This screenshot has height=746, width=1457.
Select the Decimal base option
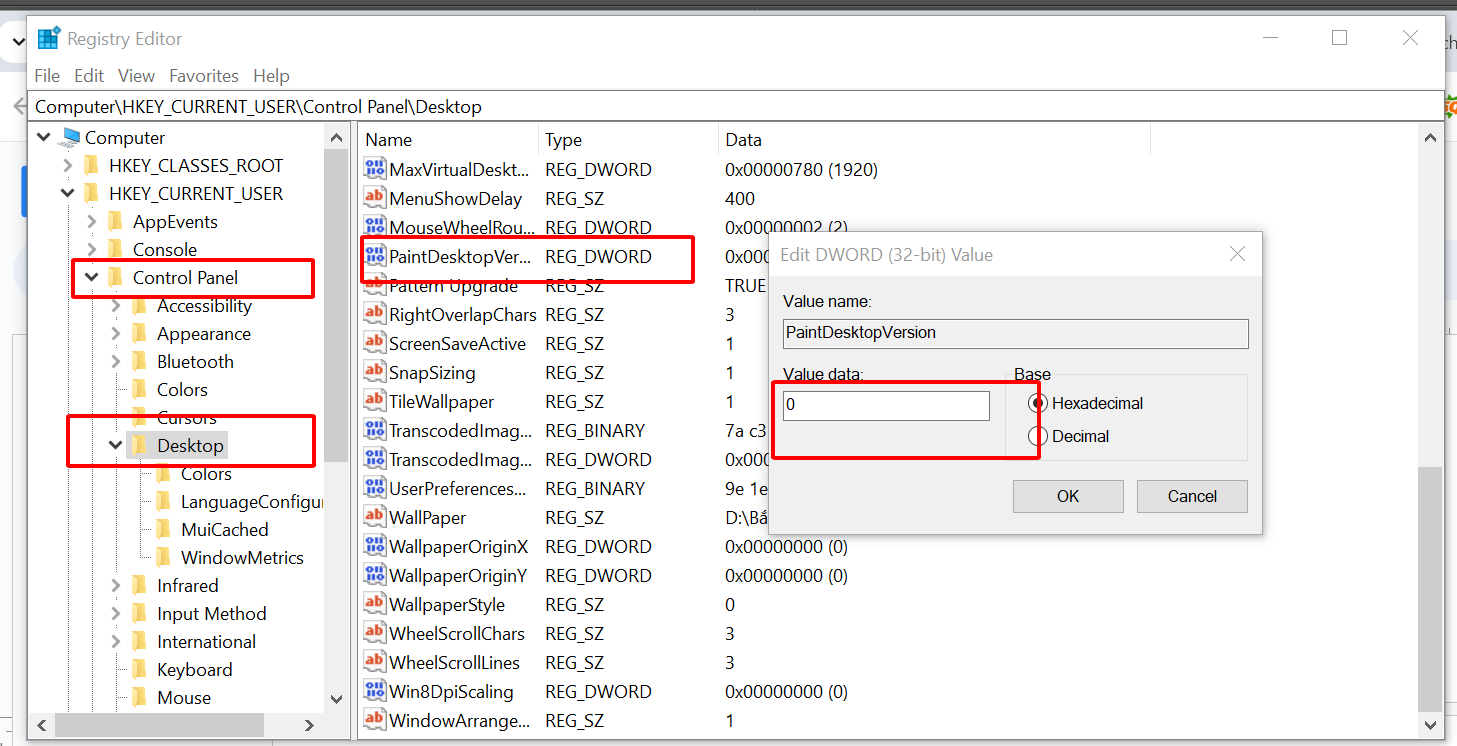[1038, 436]
